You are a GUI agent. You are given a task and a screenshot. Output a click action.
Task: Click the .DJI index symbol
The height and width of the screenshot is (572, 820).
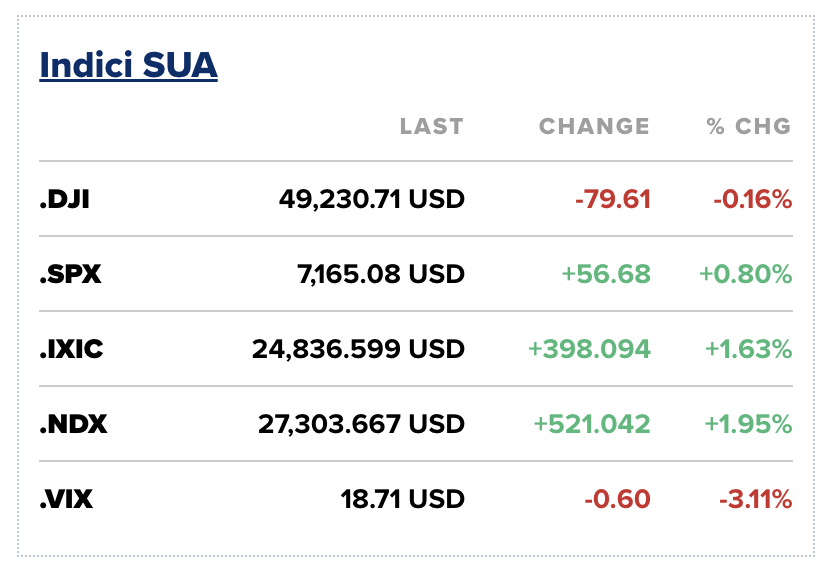[65, 199]
